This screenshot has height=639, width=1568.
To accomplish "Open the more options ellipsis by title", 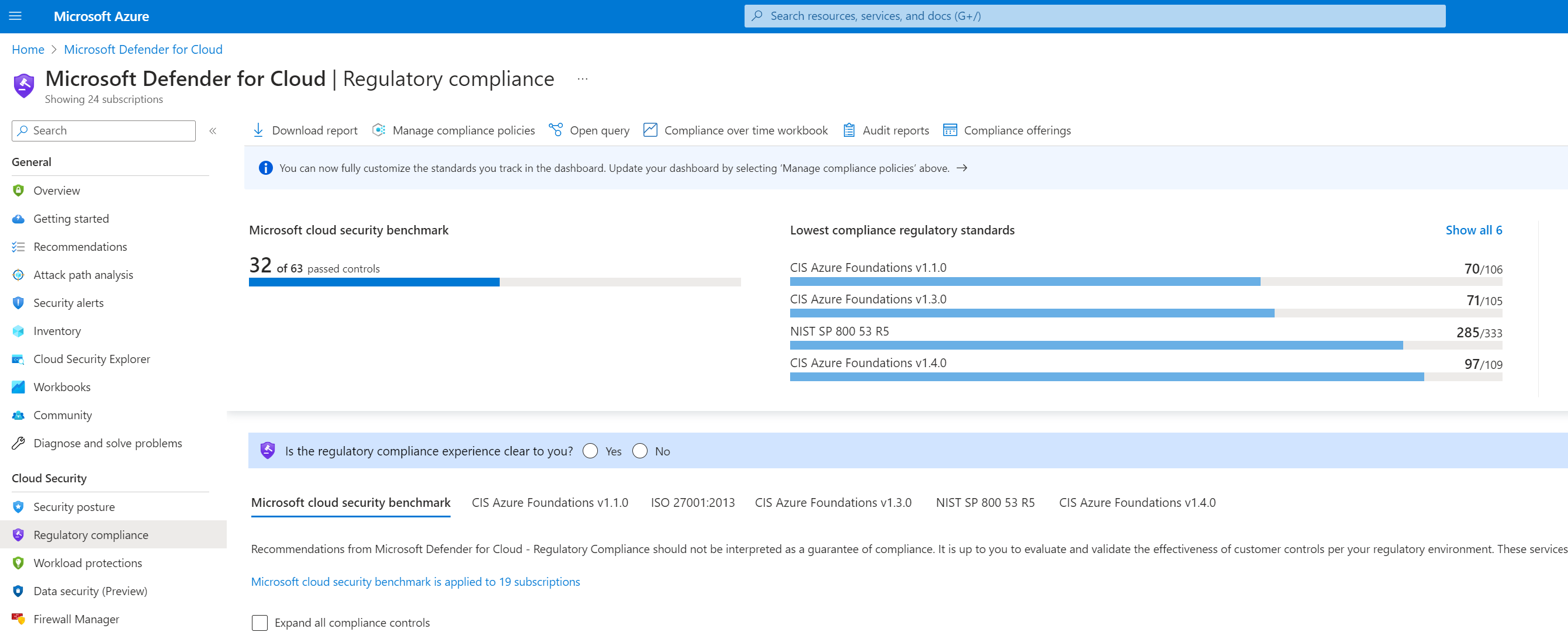I will tap(583, 79).
